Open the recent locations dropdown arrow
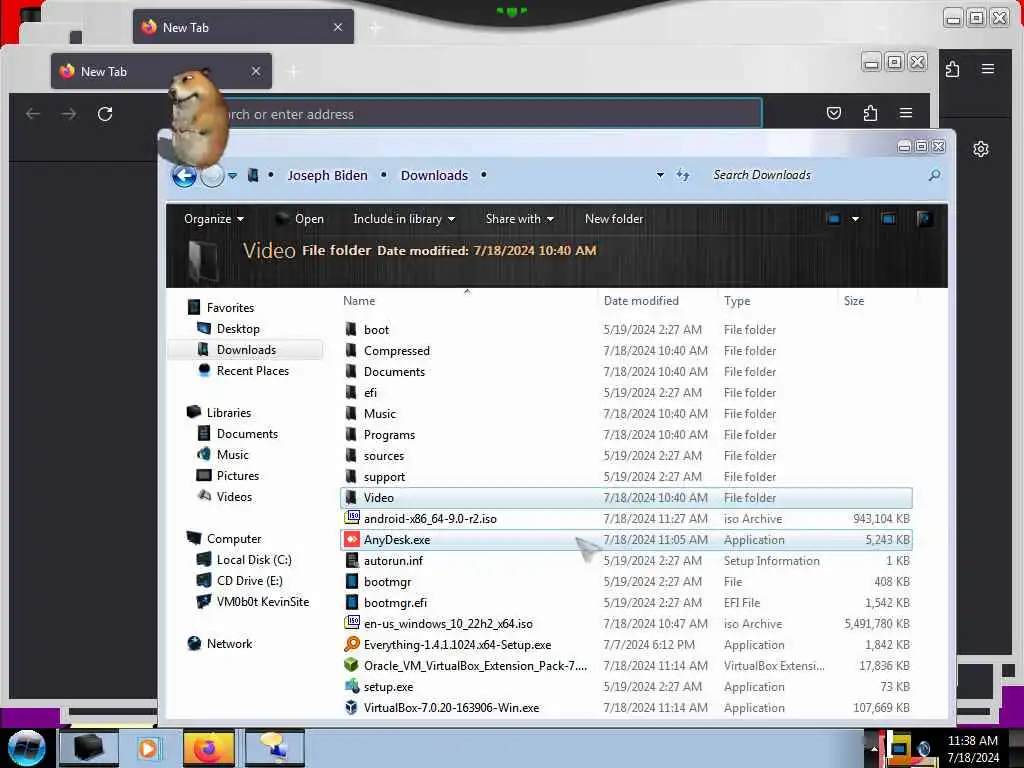This screenshot has height=768, width=1024. tap(232, 176)
